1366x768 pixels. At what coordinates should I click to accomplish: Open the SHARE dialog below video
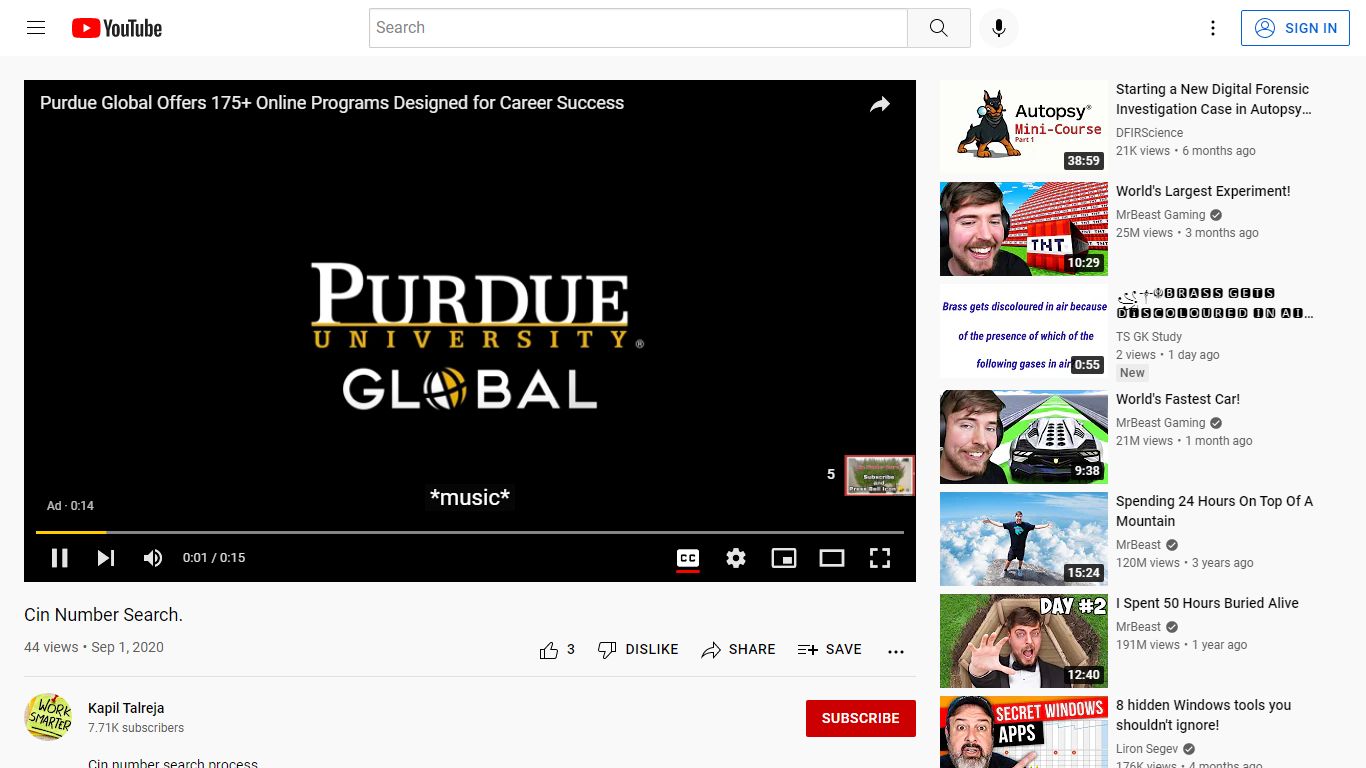[739, 650]
